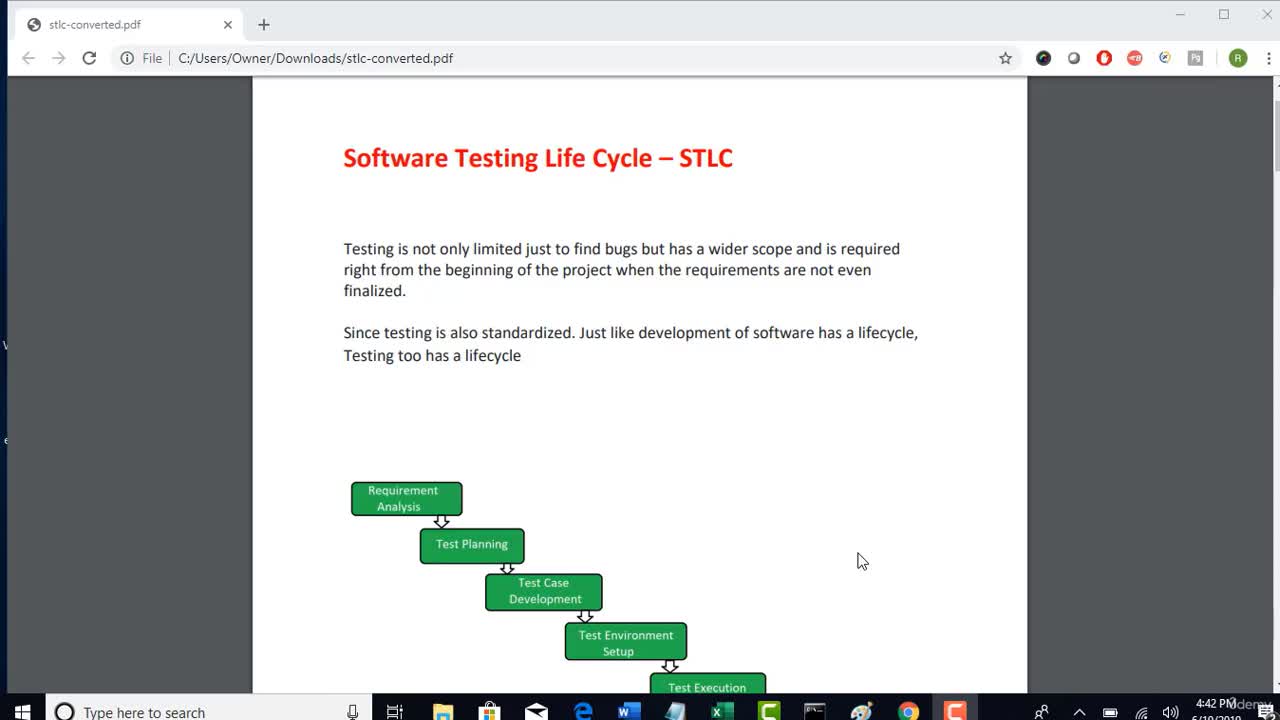Screen dimensions: 1280x720
Task: Click the text 'Testing too has a lifecycle'
Action: 432,355
